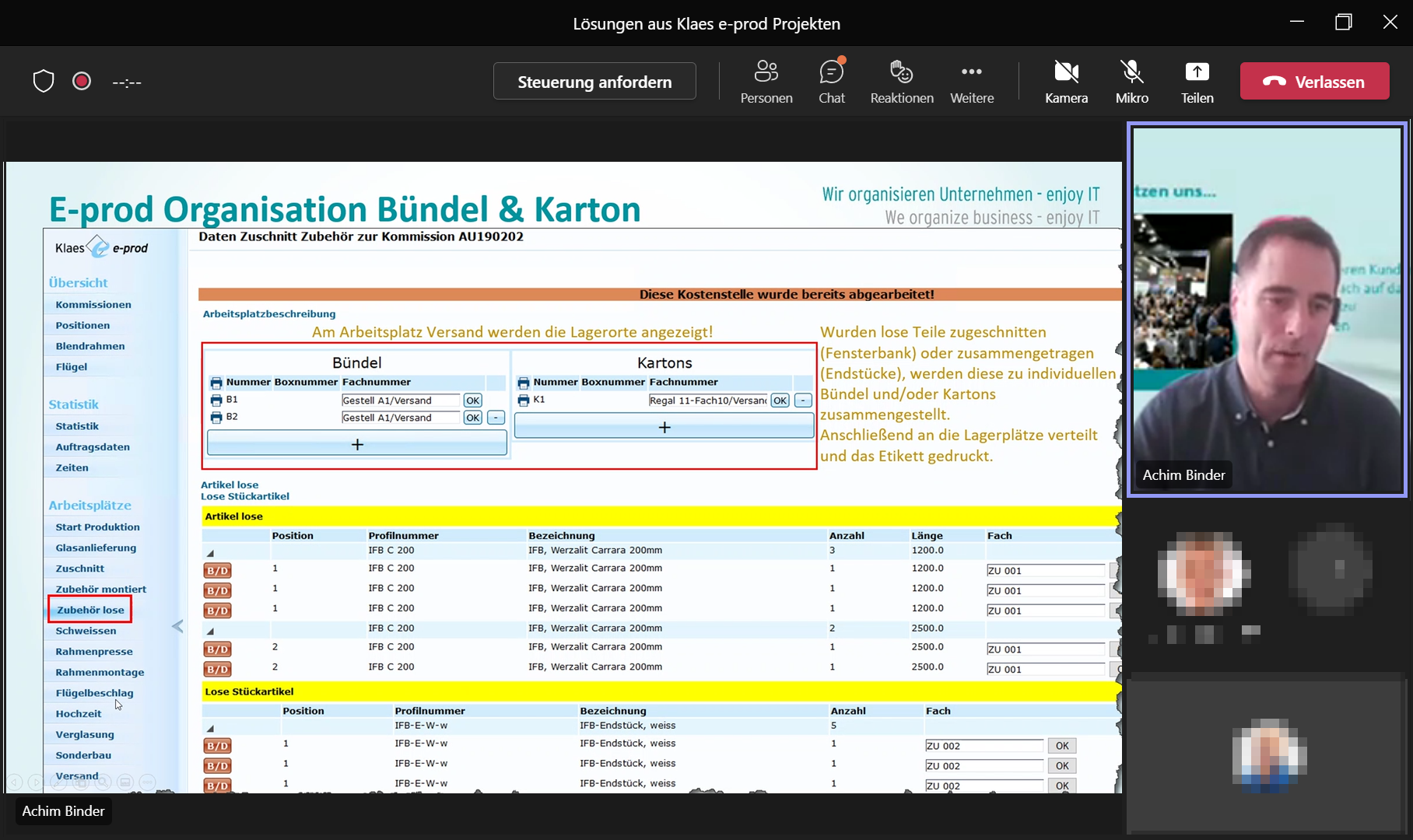Go to Schweissen workstation

(x=86, y=631)
